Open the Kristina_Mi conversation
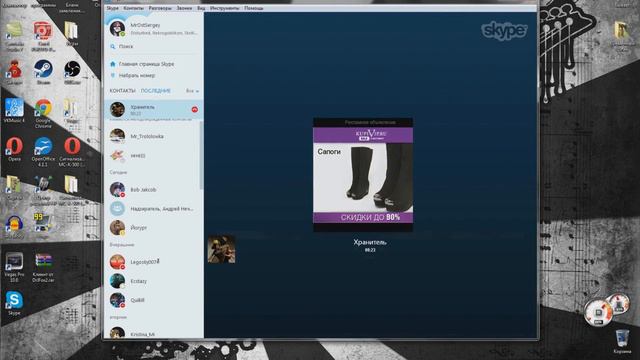 pyautogui.click(x=153, y=333)
